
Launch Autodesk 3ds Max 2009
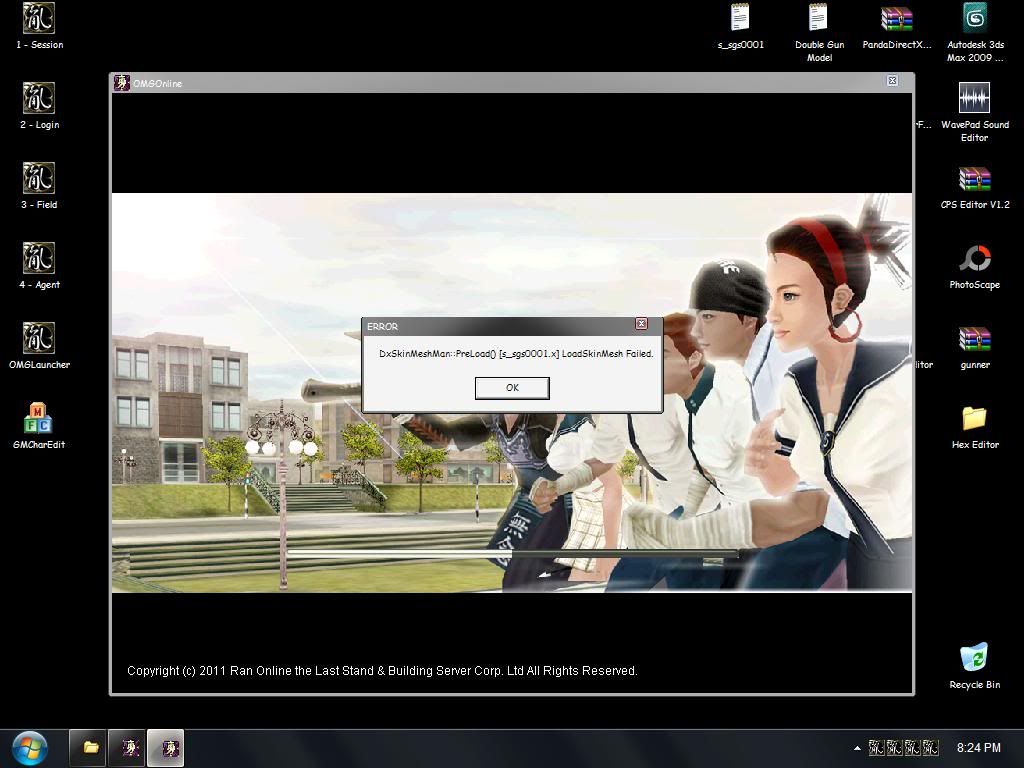click(975, 19)
